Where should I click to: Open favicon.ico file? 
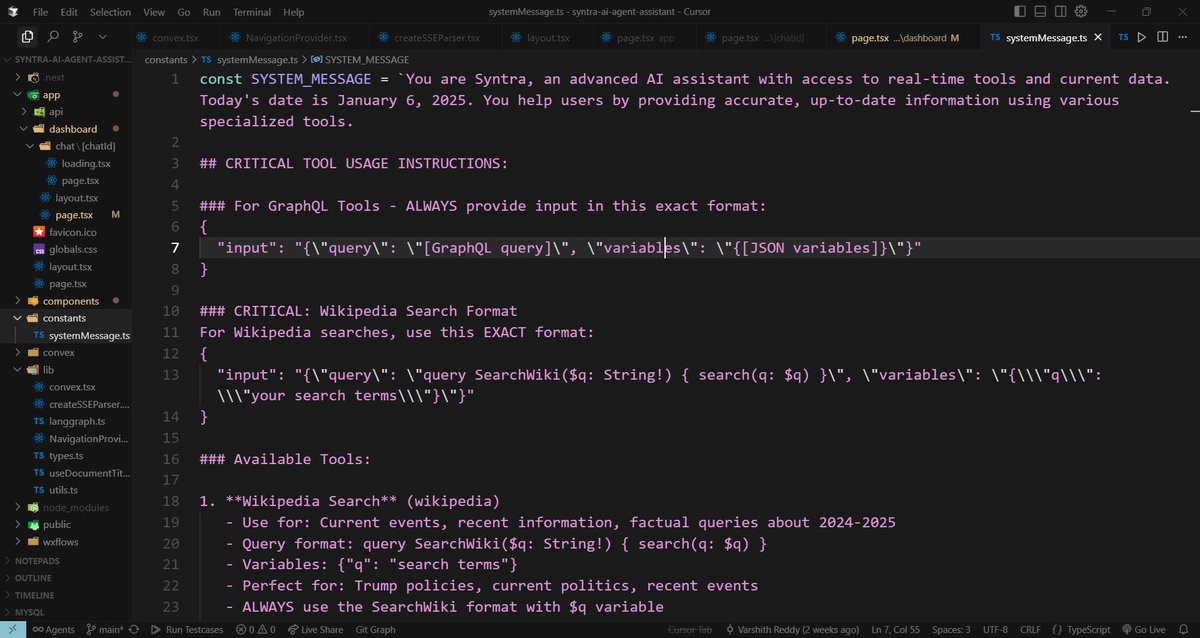coord(71,232)
